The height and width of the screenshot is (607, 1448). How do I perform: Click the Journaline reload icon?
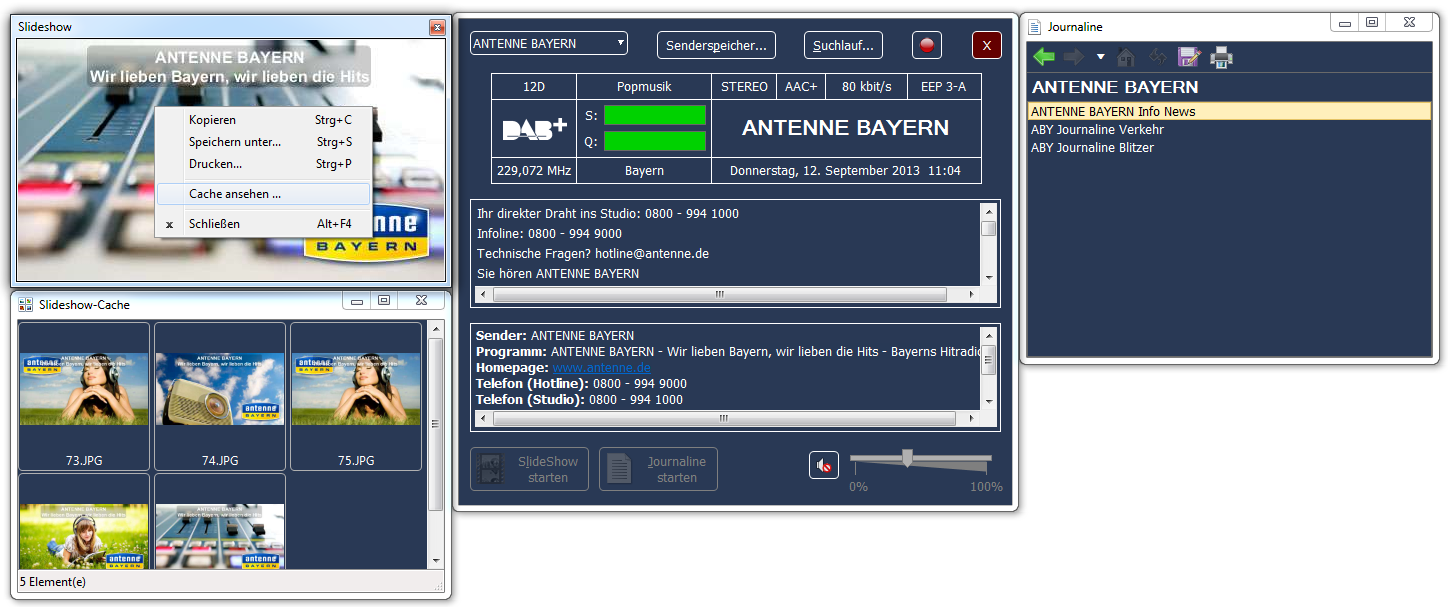[1158, 57]
